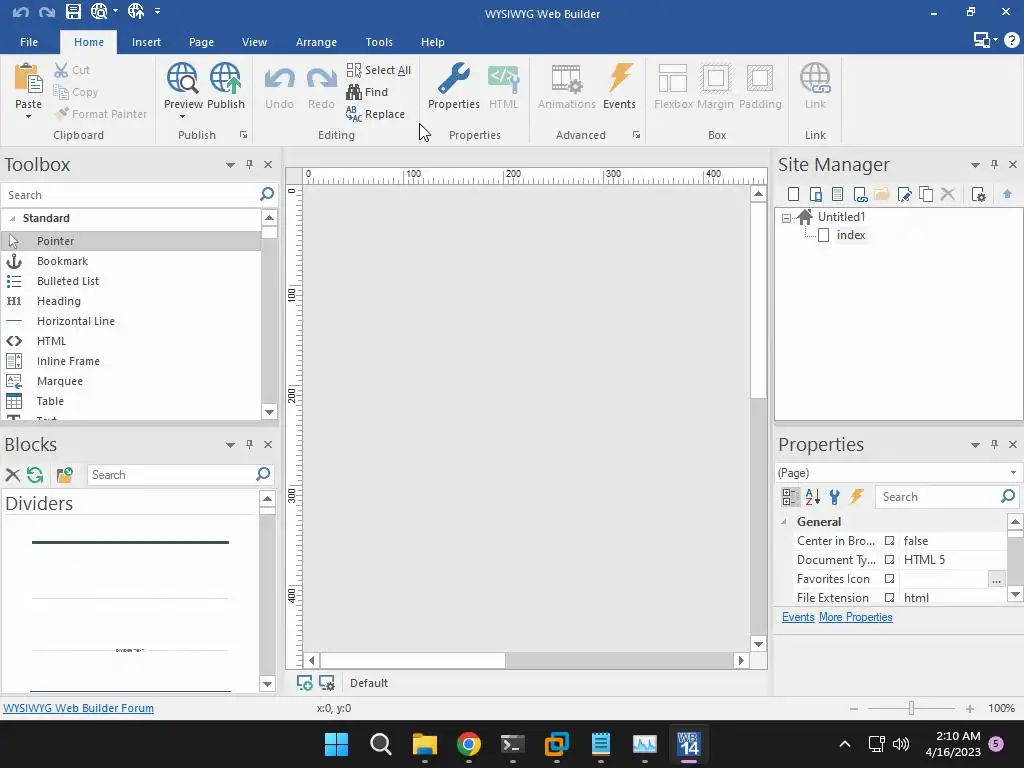Open Google Chrome from the taskbar
1024x768 pixels.
point(468,744)
